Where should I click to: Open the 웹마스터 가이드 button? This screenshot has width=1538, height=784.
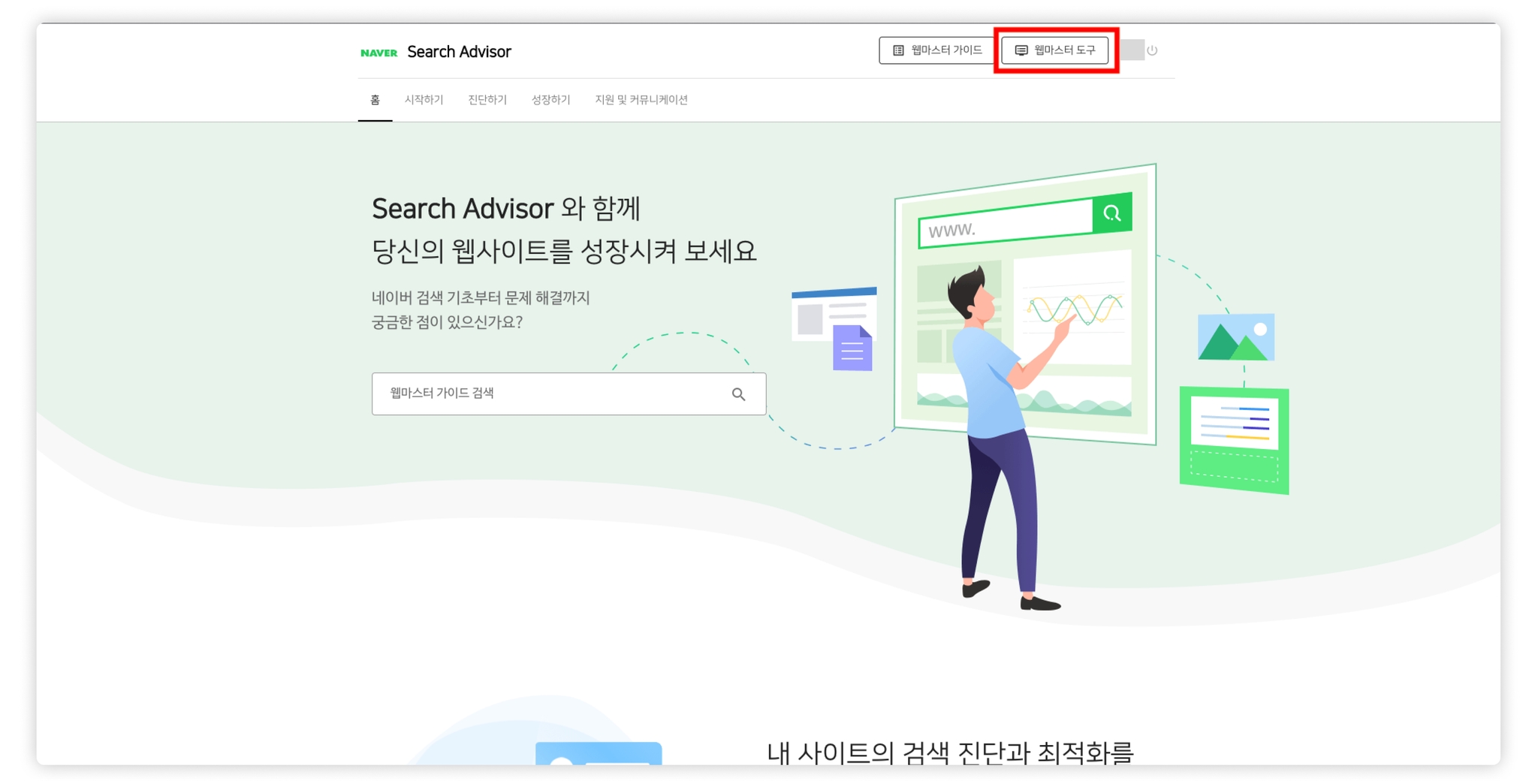[939, 50]
